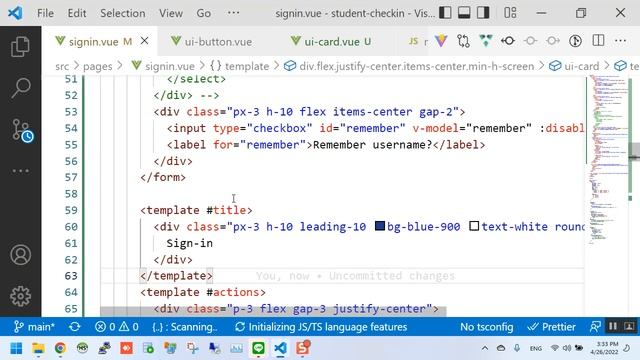
Task: Switch to the ui-button.vue tab
Action: (x=218, y=42)
